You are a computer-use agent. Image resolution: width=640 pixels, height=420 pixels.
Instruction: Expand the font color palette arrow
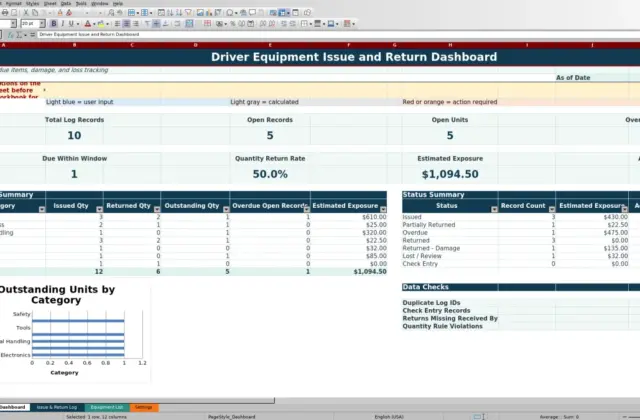[x=94, y=24]
